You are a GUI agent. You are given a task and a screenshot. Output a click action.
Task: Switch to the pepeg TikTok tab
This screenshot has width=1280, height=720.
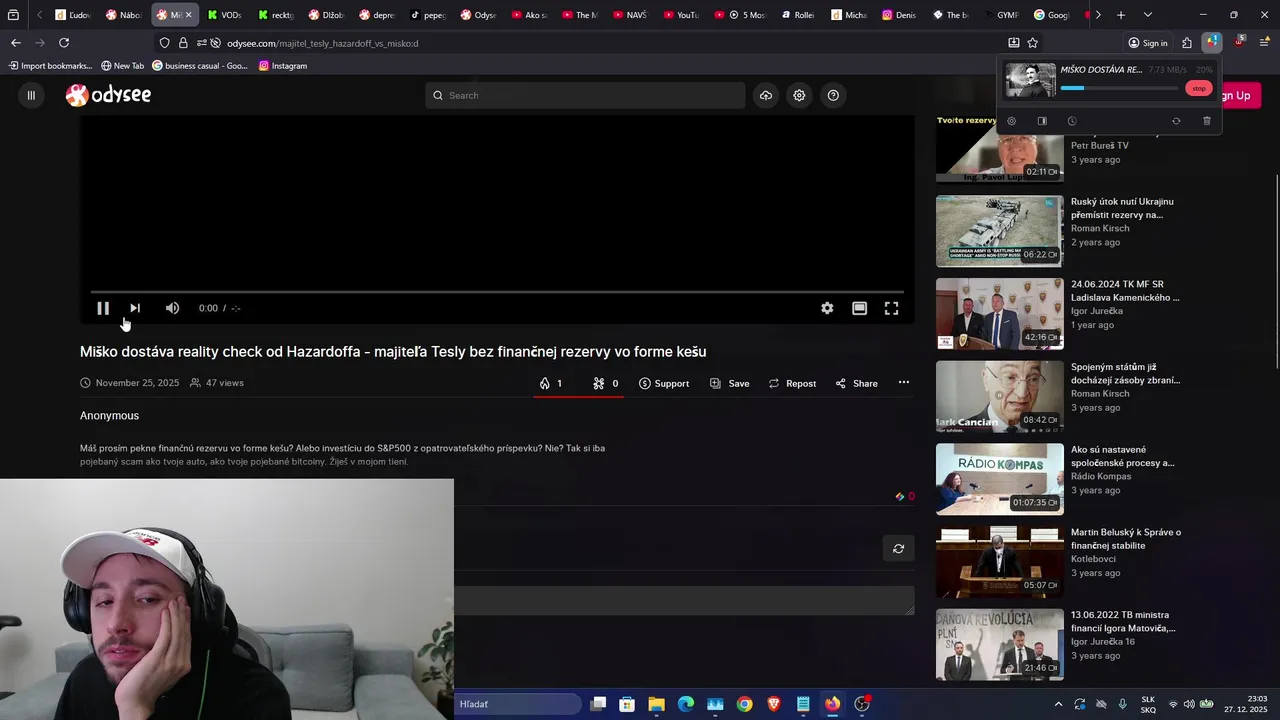pos(427,15)
